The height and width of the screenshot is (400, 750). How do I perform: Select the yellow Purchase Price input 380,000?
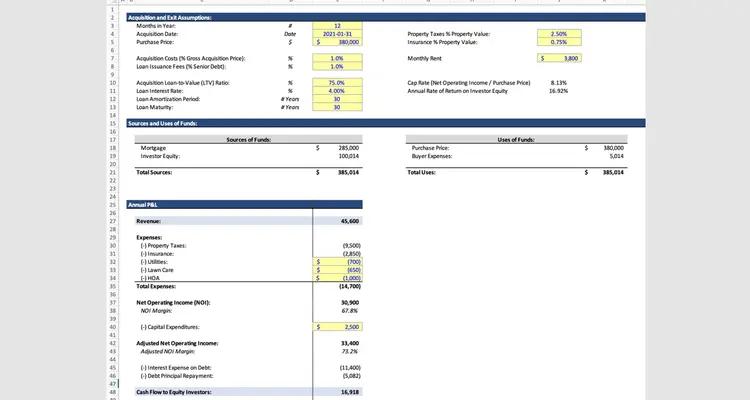[337, 42]
